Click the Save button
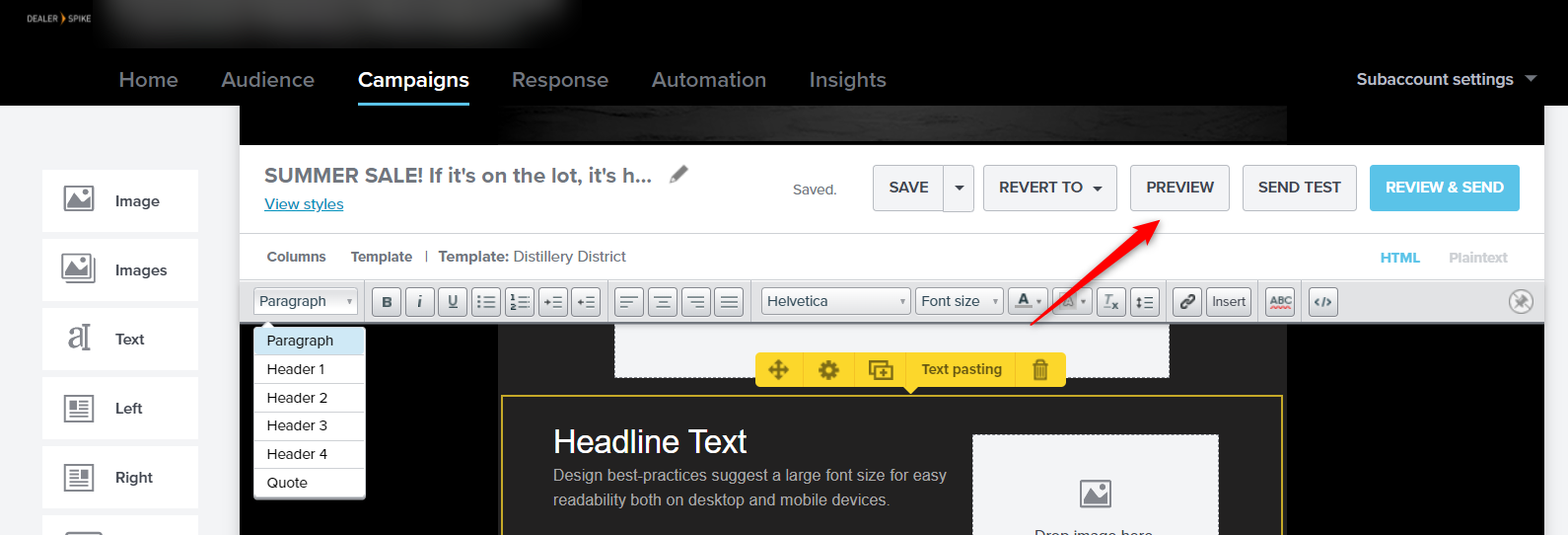The height and width of the screenshot is (535, 1568). point(908,188)
